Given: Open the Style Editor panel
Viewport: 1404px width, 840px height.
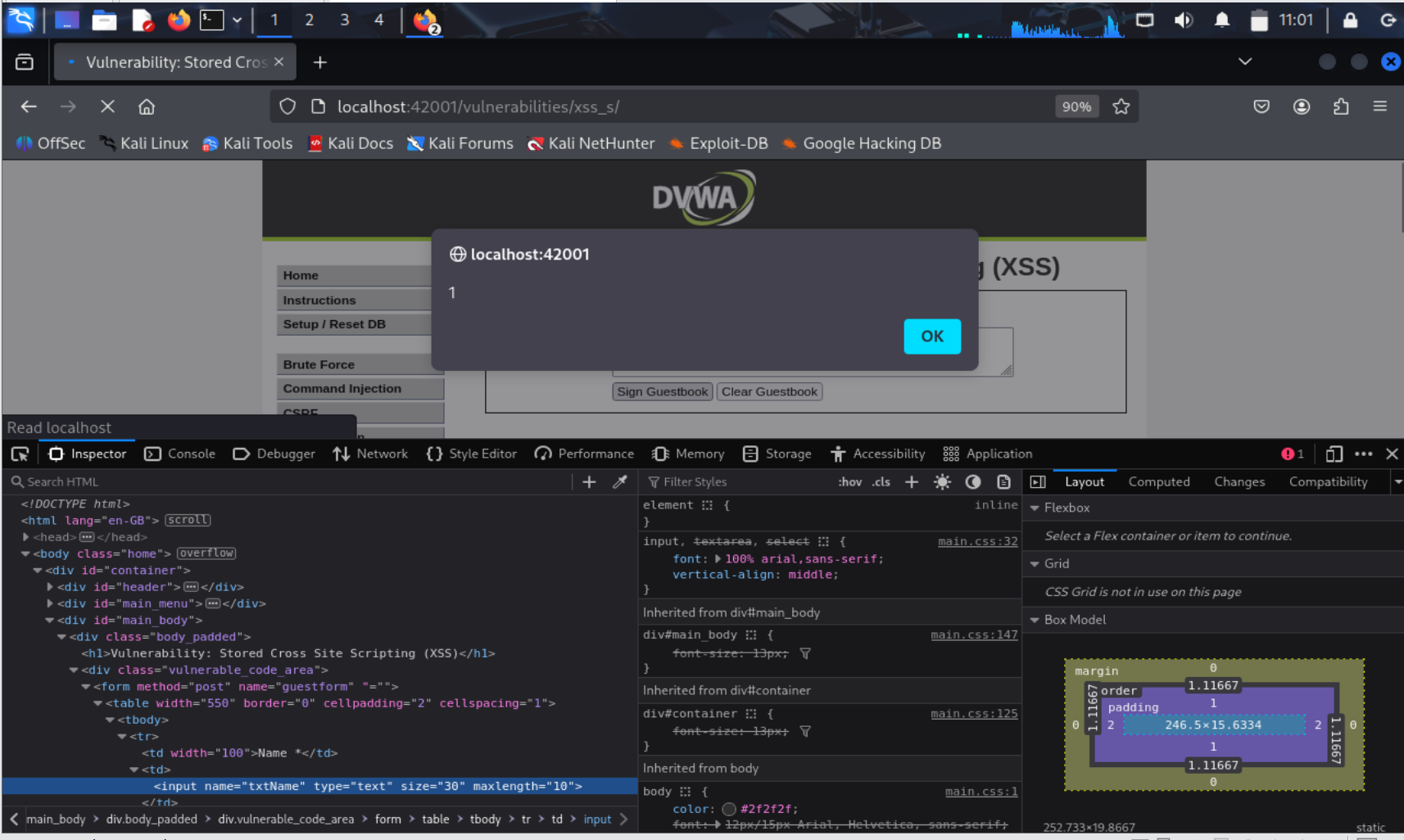Looking at the screenshot, I should click(472, 454).
